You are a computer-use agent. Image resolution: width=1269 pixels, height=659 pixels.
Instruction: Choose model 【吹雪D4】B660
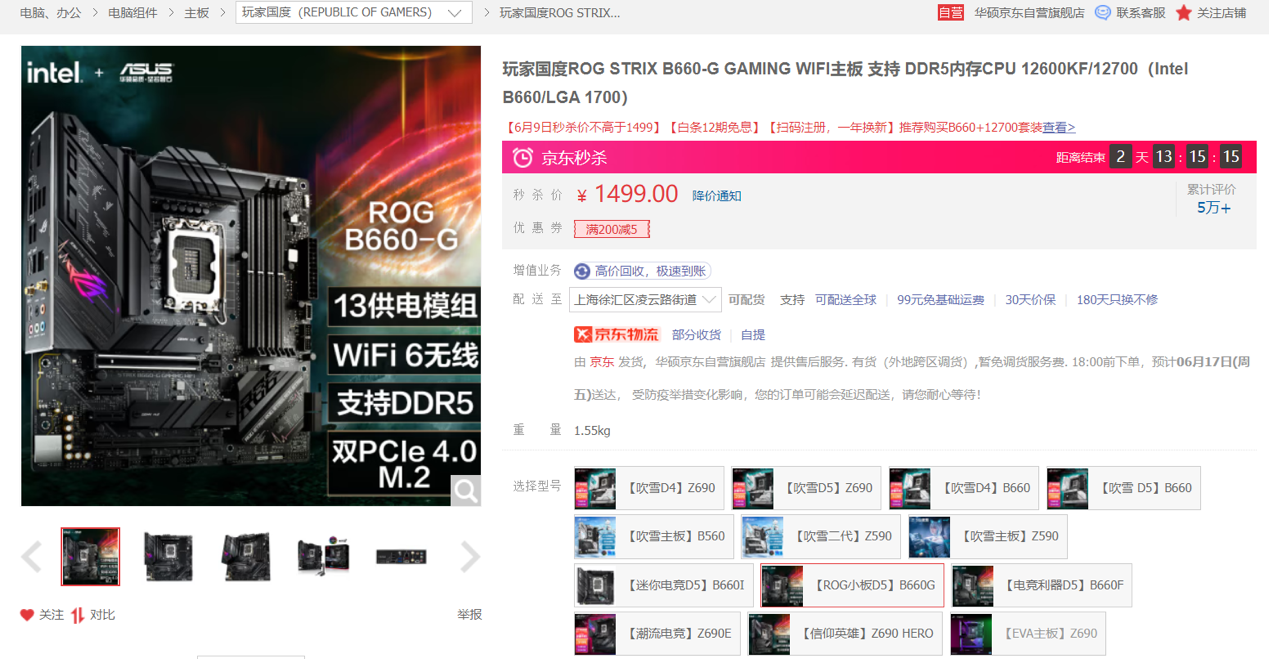tap(964, 488)
